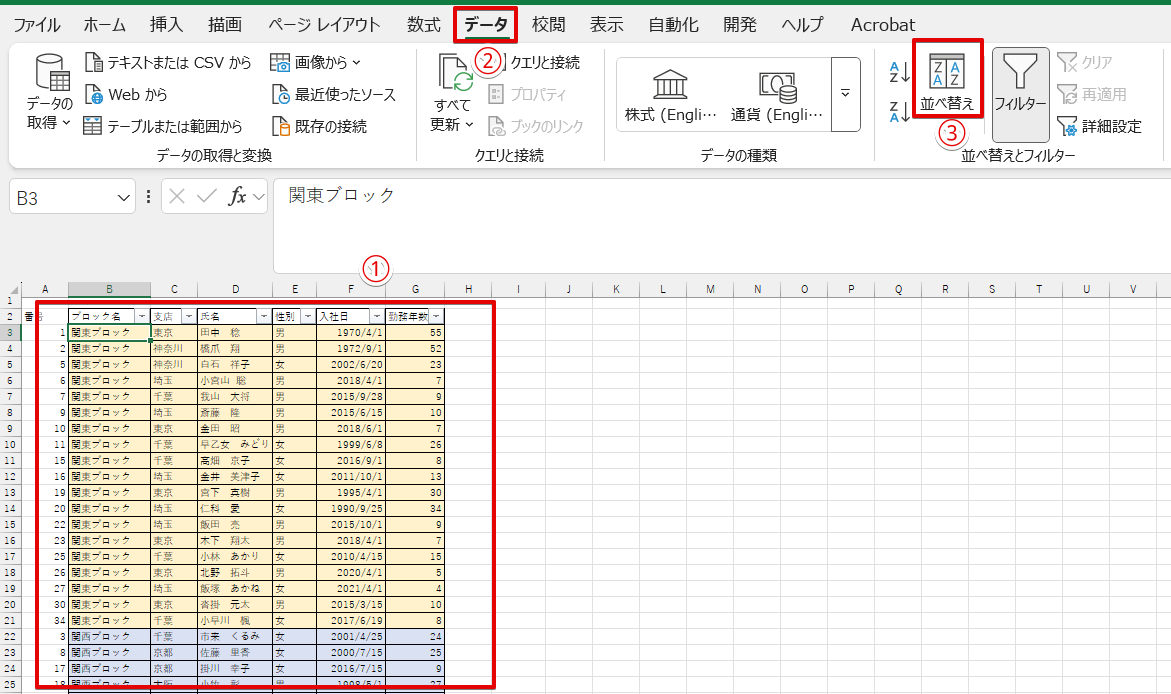
Task: Click the formula bar cancel X icon
Action: [x=177, y=196]
